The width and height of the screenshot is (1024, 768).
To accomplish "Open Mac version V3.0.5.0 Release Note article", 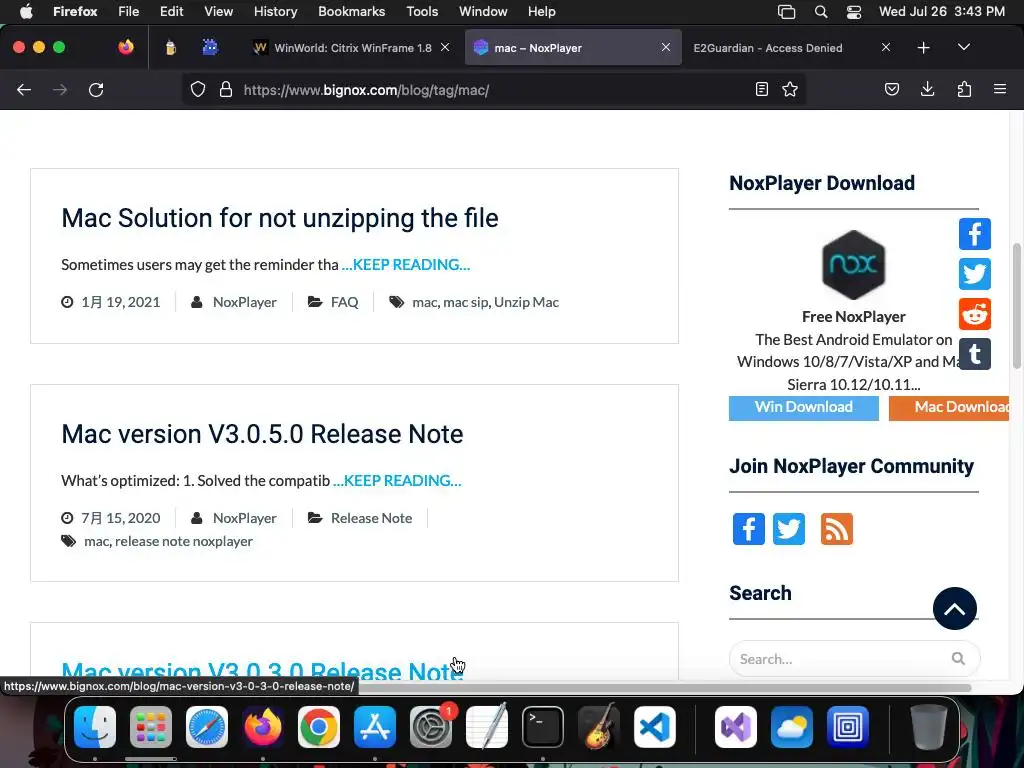I will point(262,434).
